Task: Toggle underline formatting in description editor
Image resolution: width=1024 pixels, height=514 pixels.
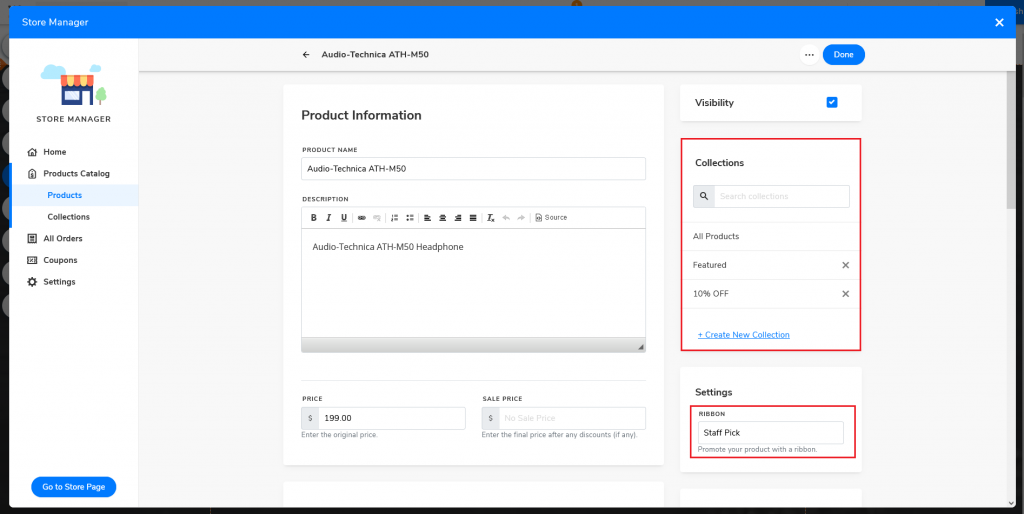Action: [x=344, y=217]
